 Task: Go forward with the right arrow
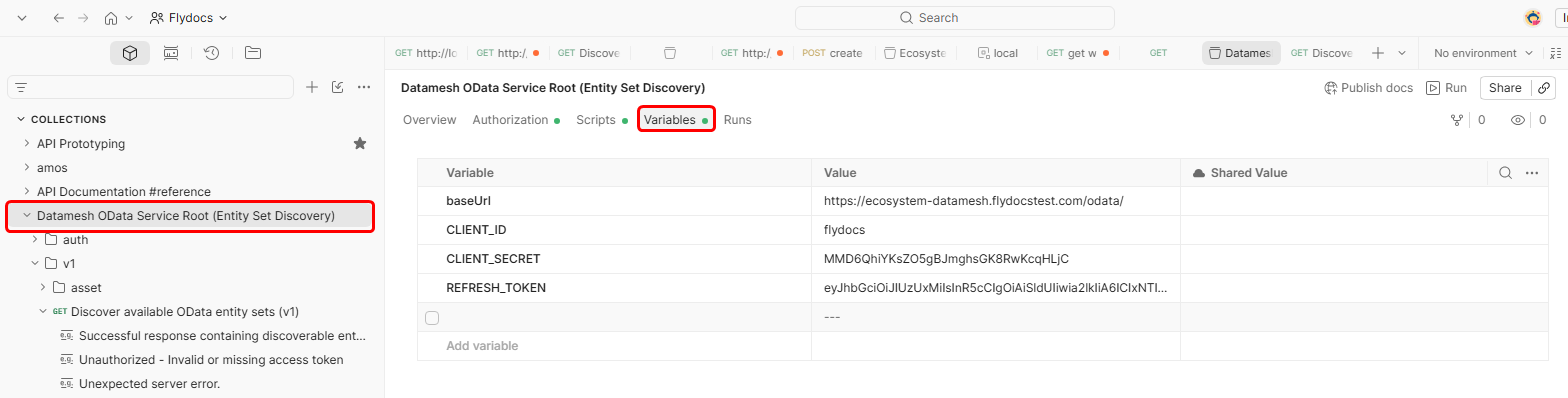pos(84,18)
